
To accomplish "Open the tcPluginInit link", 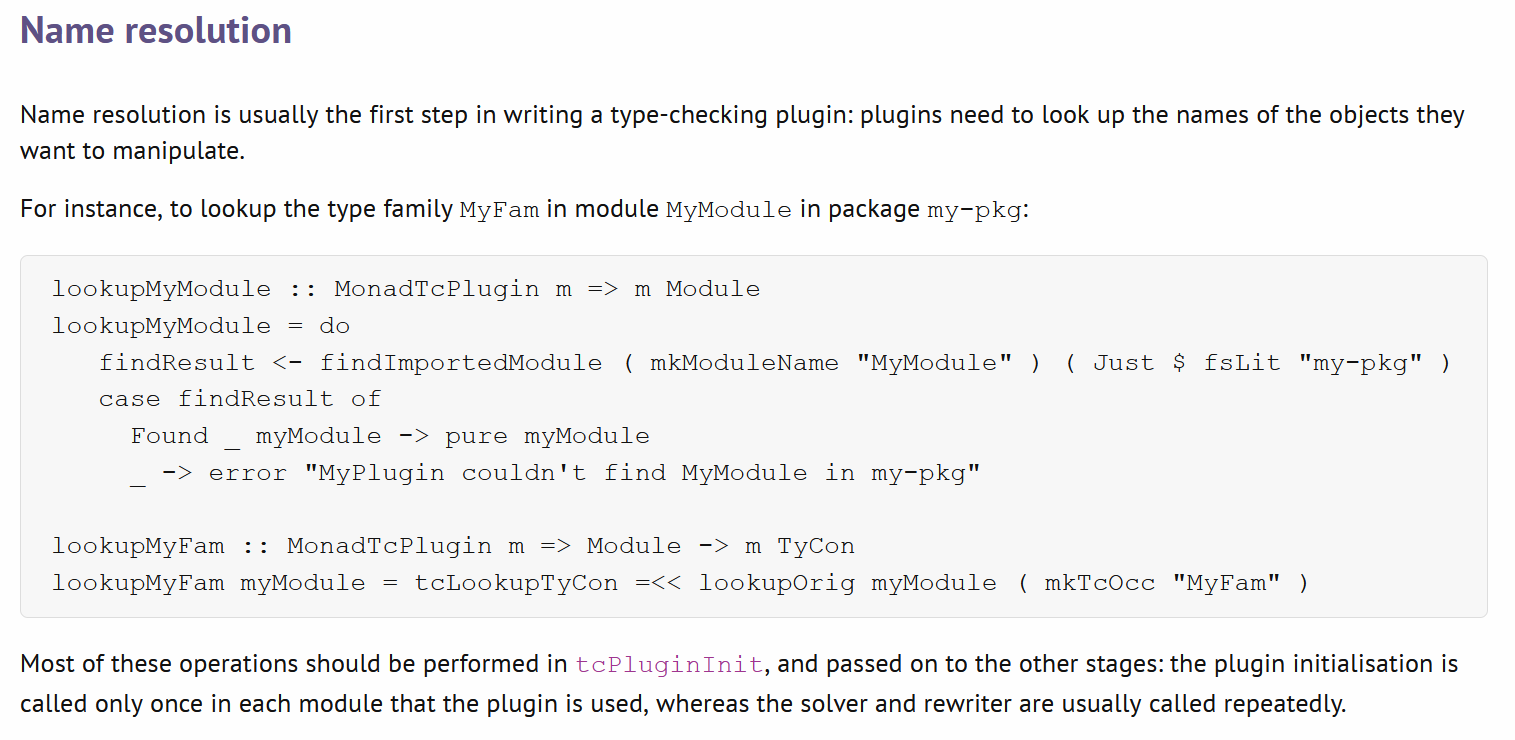I will [669, 665].
